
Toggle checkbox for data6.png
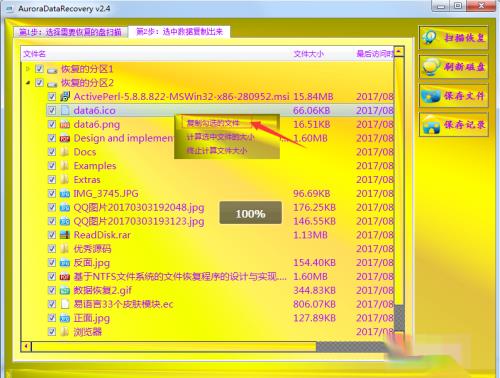coord(52,124)
